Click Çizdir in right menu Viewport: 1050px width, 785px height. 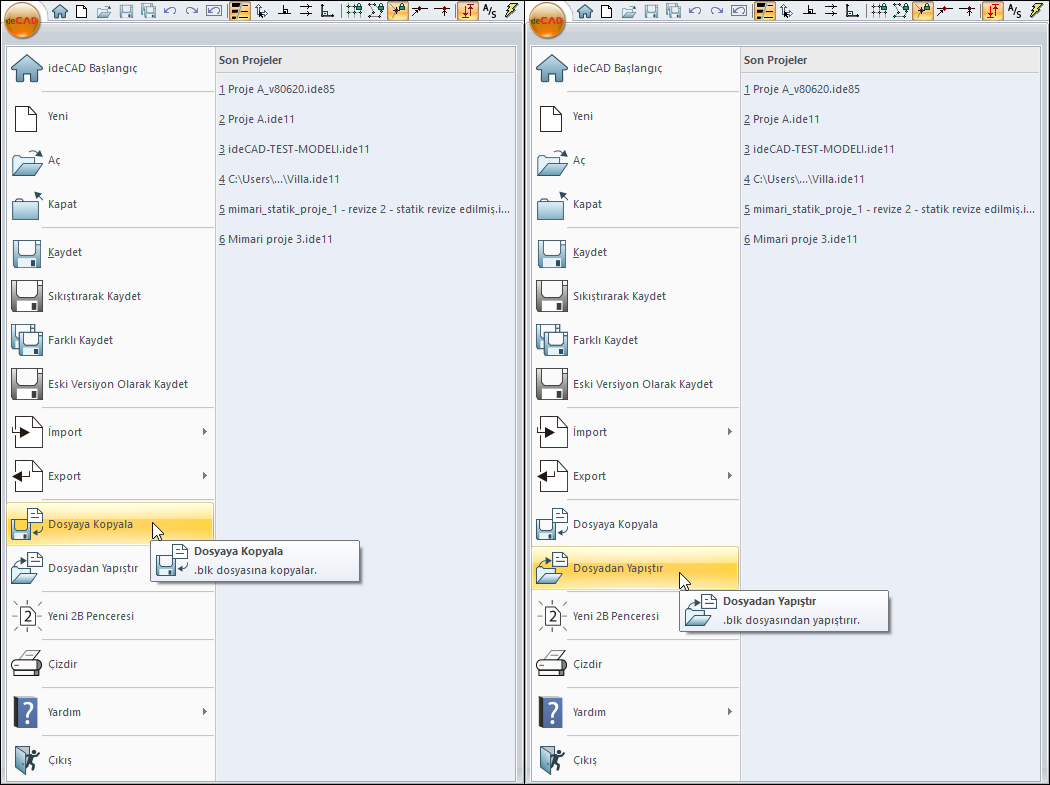pos(635,664)
